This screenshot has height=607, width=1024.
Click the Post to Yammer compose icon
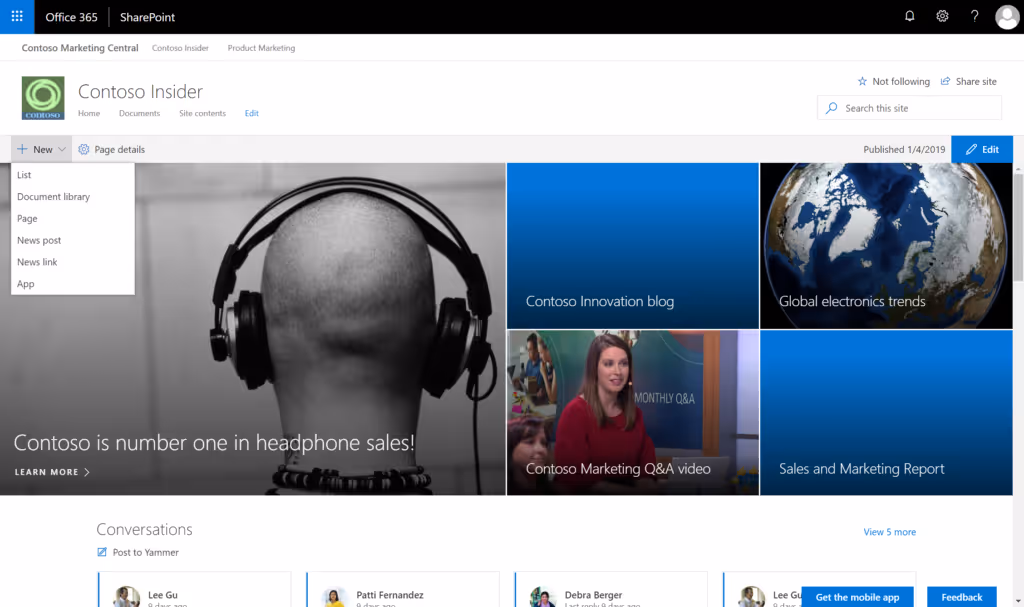[x=102, y=552]
